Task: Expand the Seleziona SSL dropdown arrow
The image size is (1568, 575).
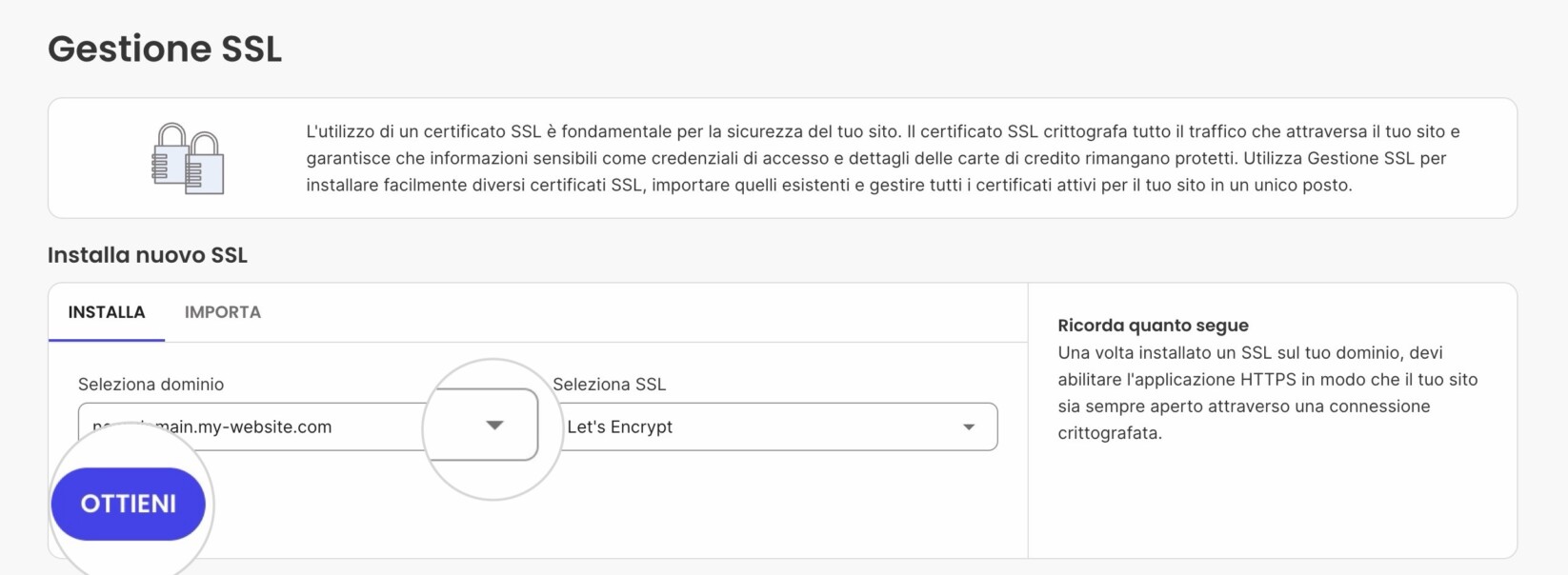Action: [969, 427]
